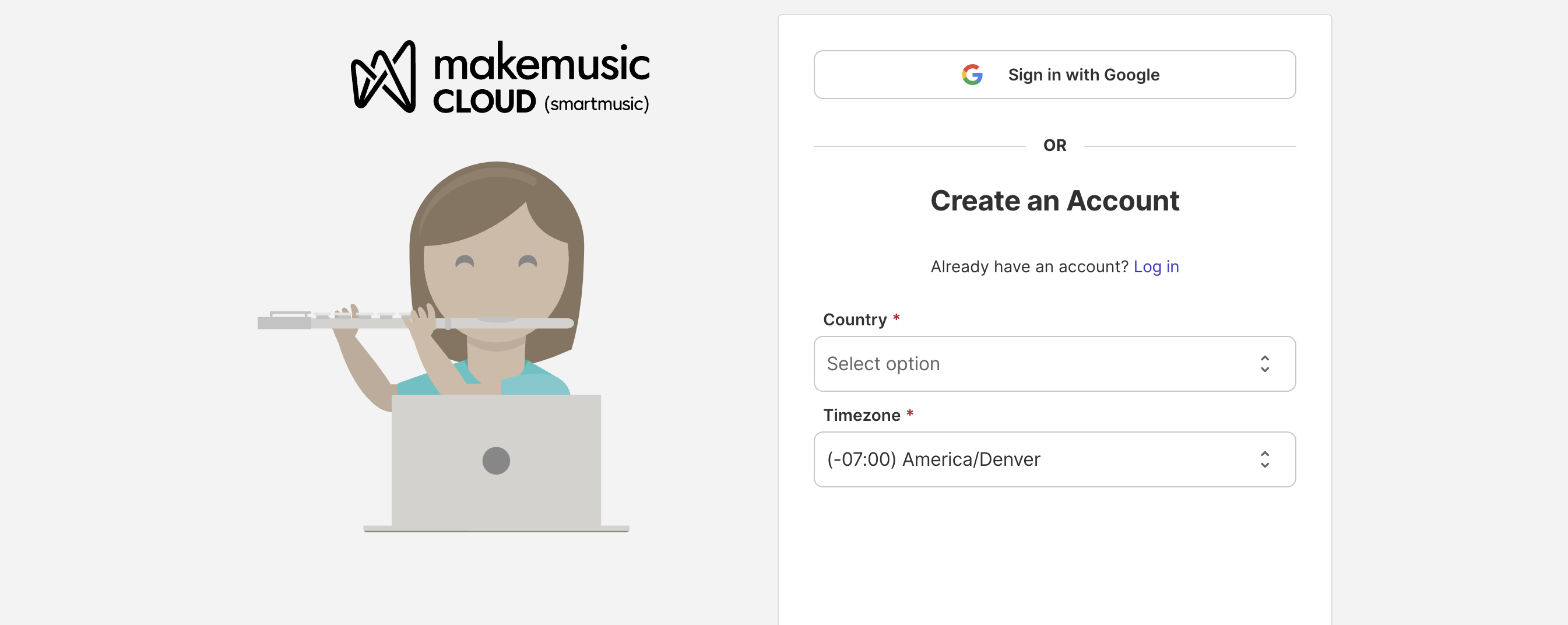The height and width of the screenshot is (625, 1568).
Task: Click the red asterisk beside Country
Action: 896,318
